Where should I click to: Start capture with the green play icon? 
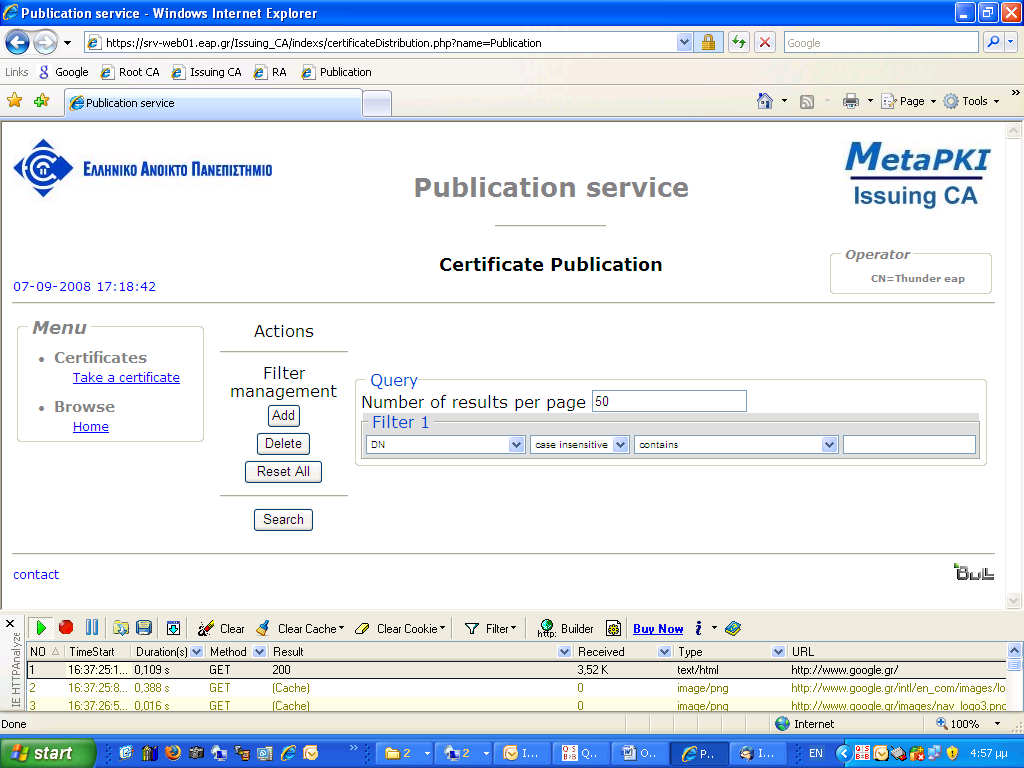point(41,628)
